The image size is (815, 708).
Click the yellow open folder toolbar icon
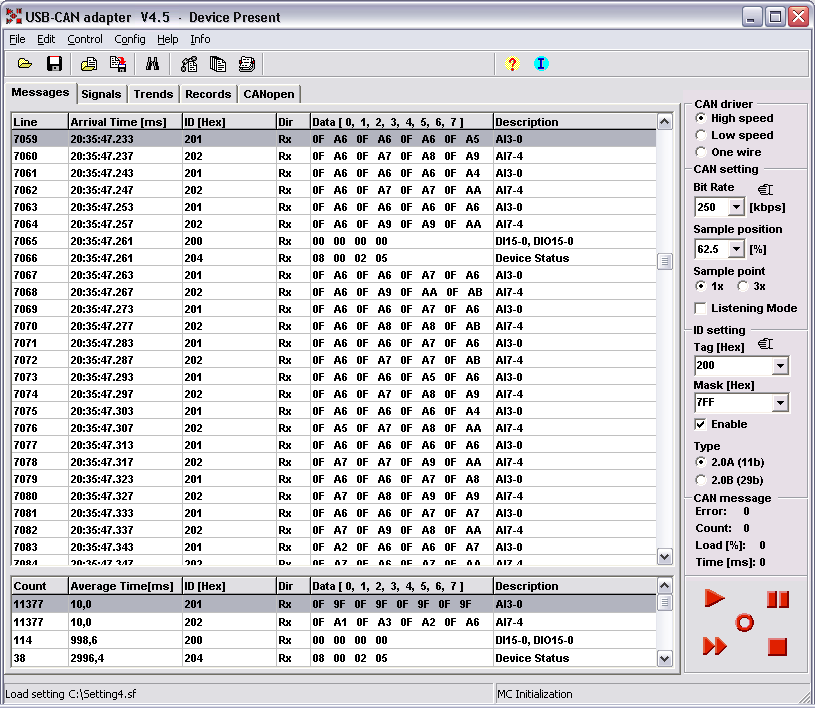tap(24, 64)
